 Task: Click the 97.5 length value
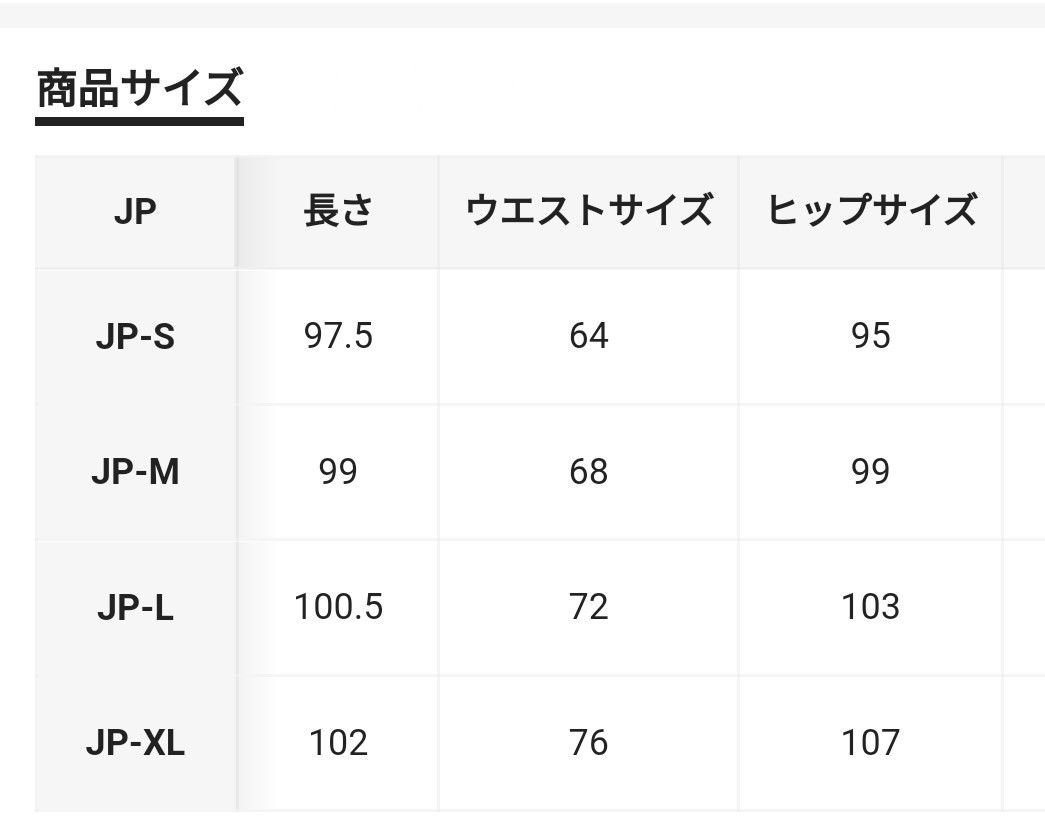(x=338, y=337)
